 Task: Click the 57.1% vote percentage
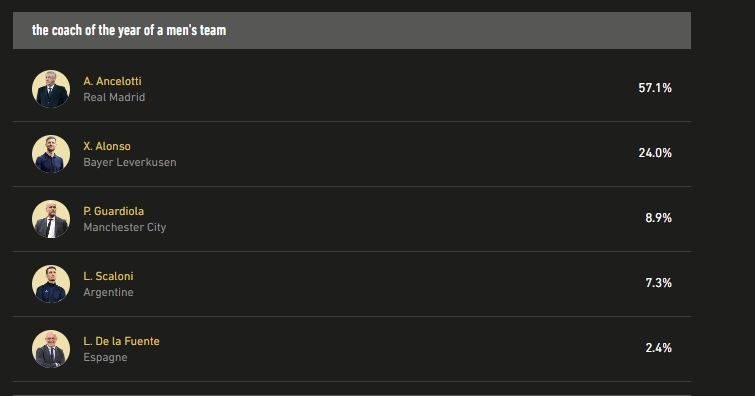(655, 88)
